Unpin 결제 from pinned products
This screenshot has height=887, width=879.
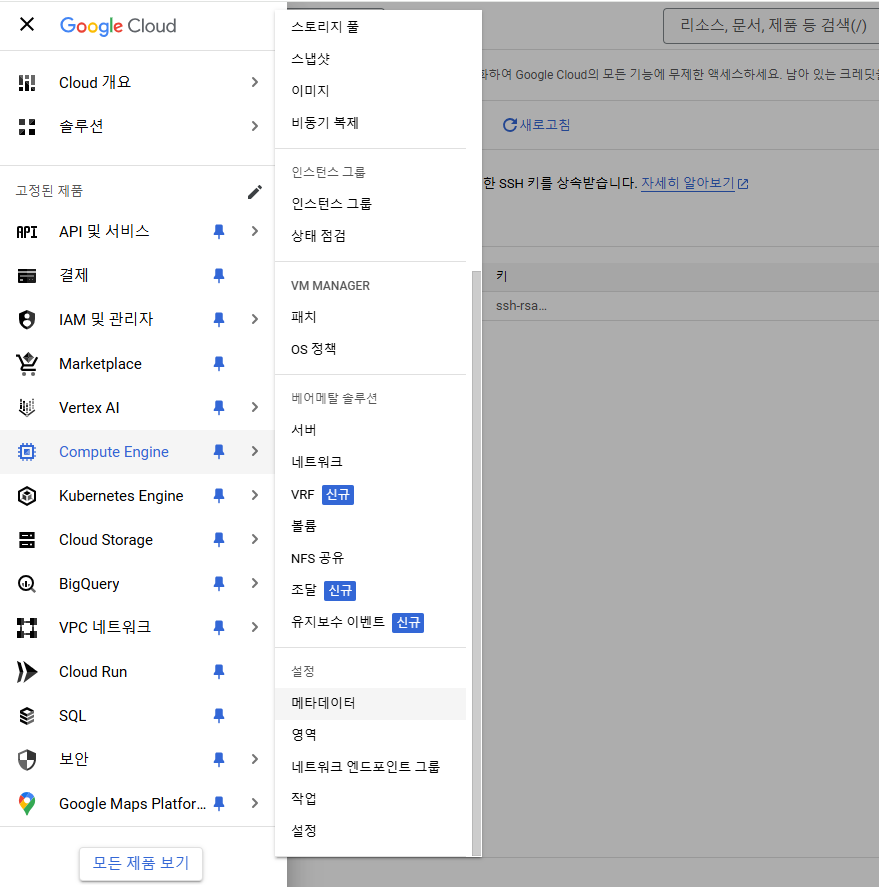[219, 275]
